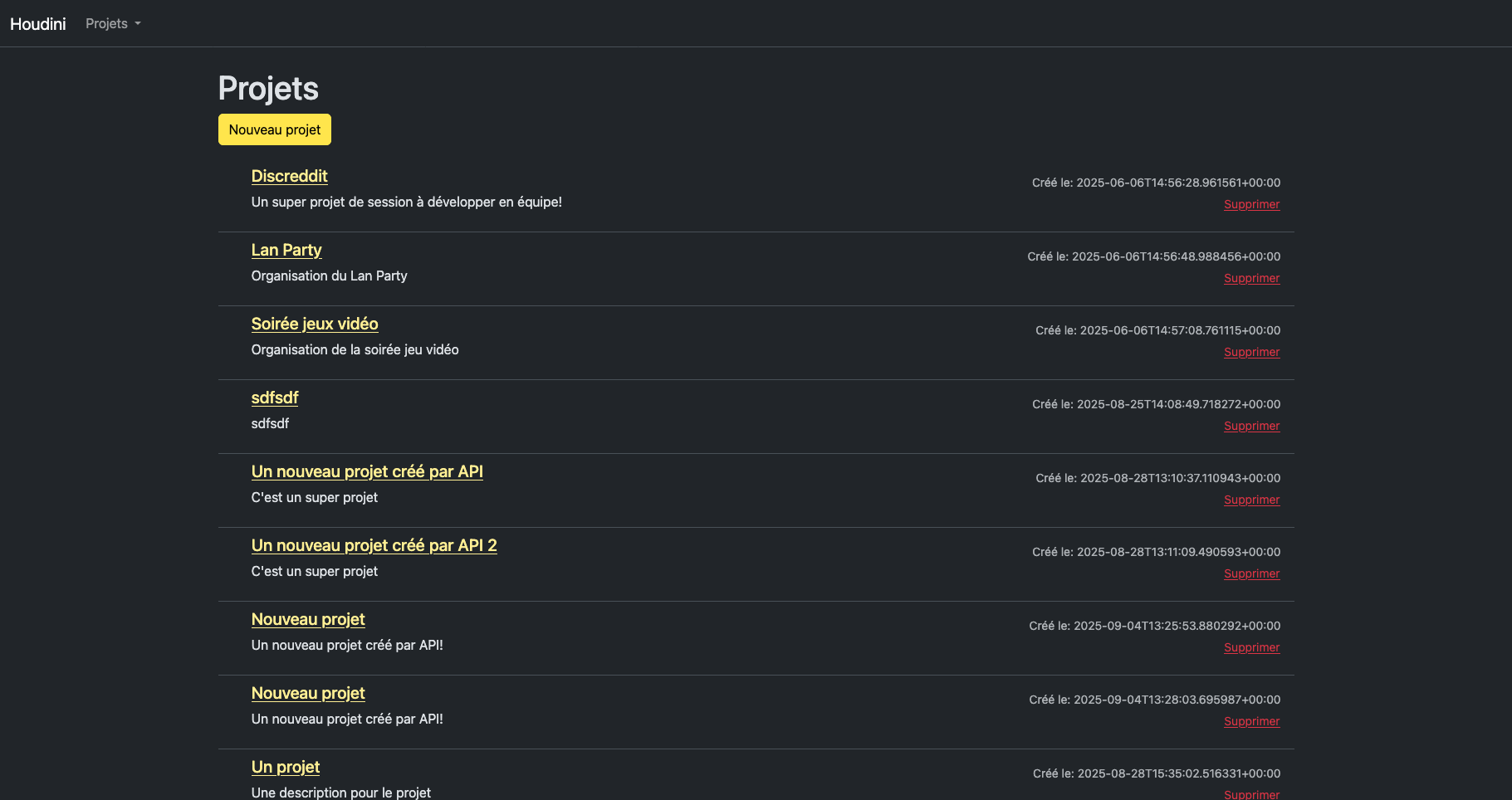Open the sdfsdf project title link
The image size is (1512, 800).
point(275,398)
